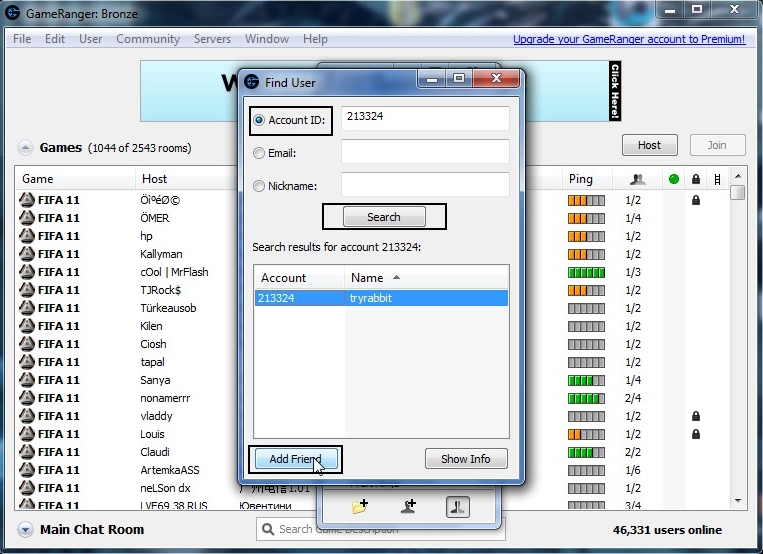The width and height of the screenshot is (763, 554).
Task: Click the ping bar in cOol | MrFlash row
Action: (586, 272)
